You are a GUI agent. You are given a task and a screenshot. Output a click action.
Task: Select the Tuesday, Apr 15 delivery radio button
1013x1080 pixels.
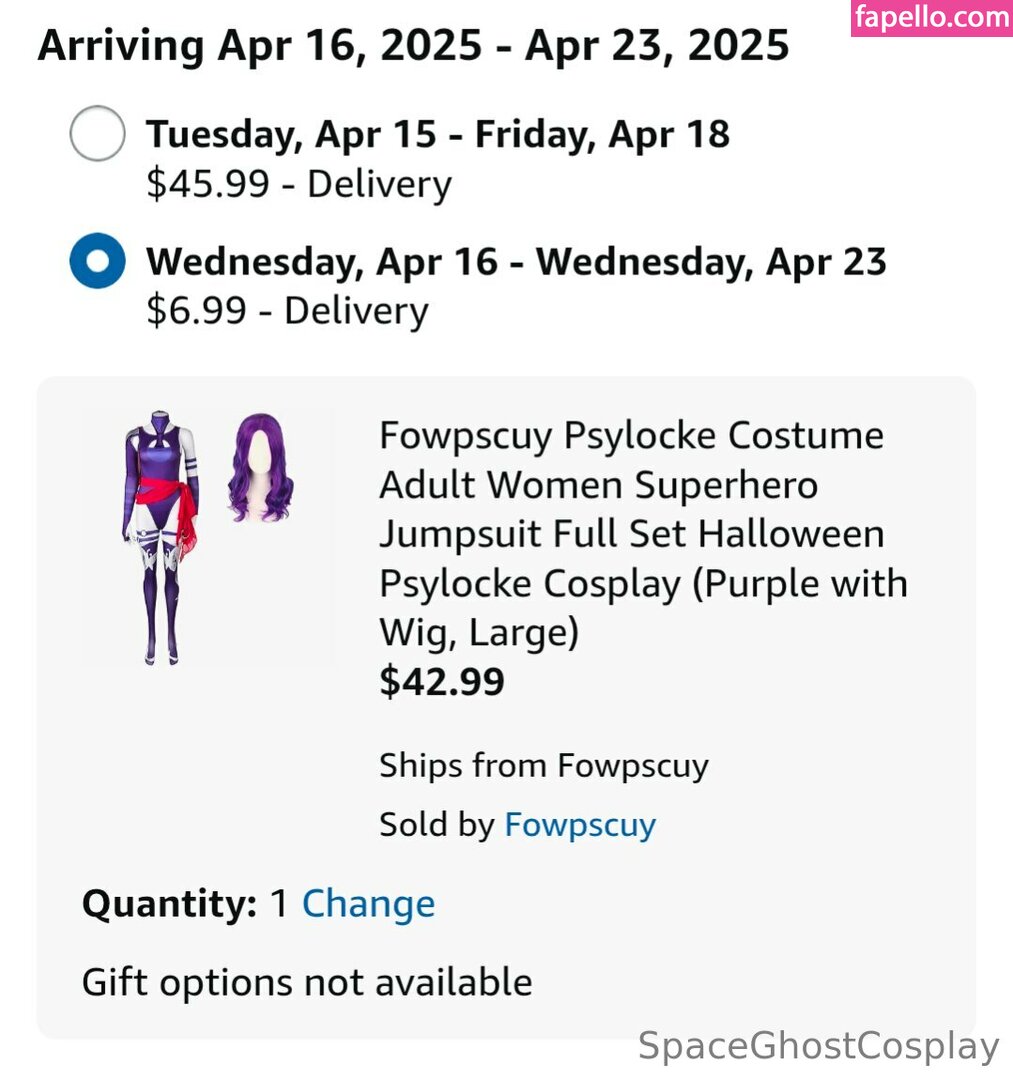[97, 134]
